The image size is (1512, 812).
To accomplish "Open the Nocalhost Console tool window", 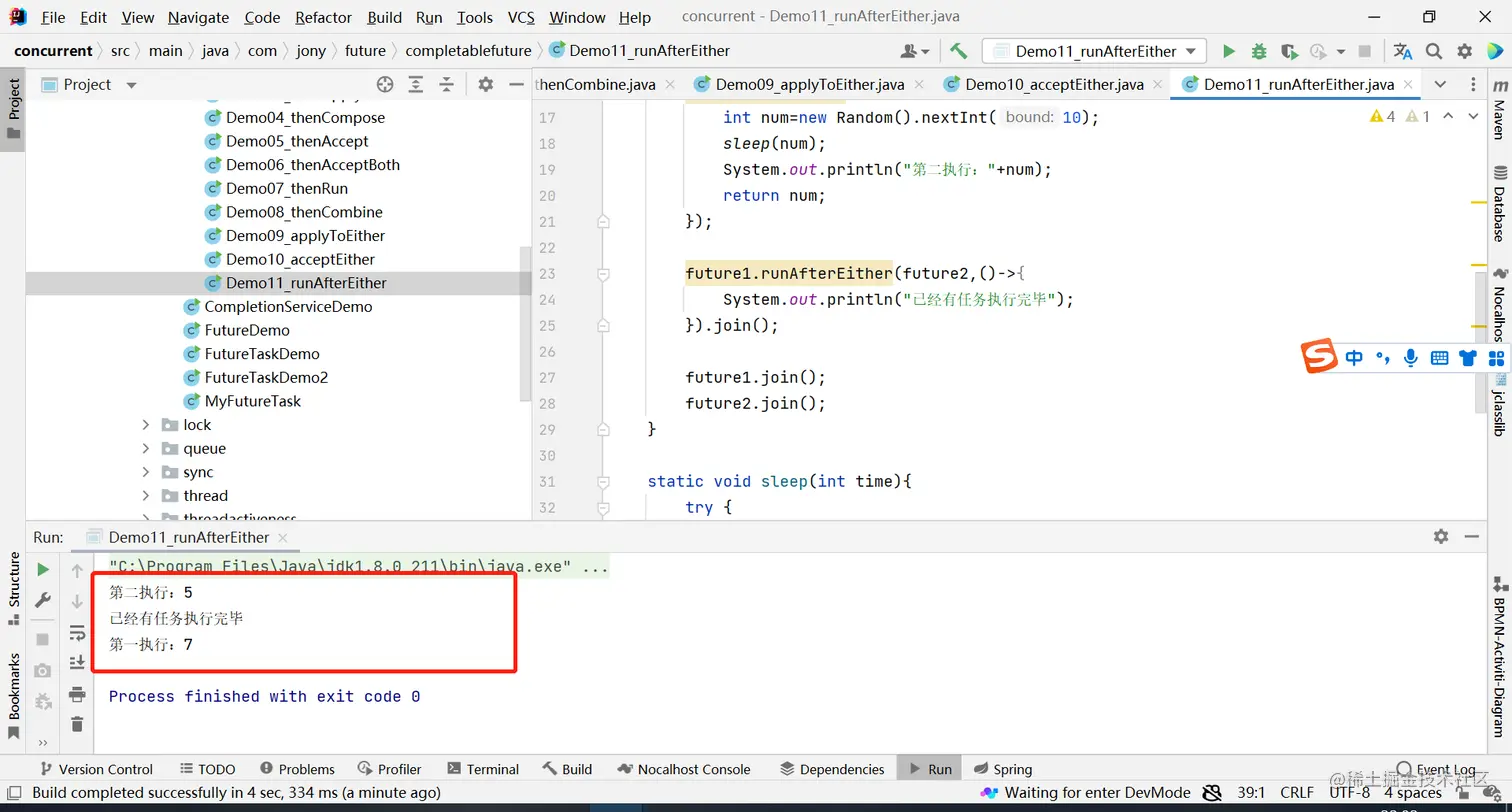I will coord(684,769).
